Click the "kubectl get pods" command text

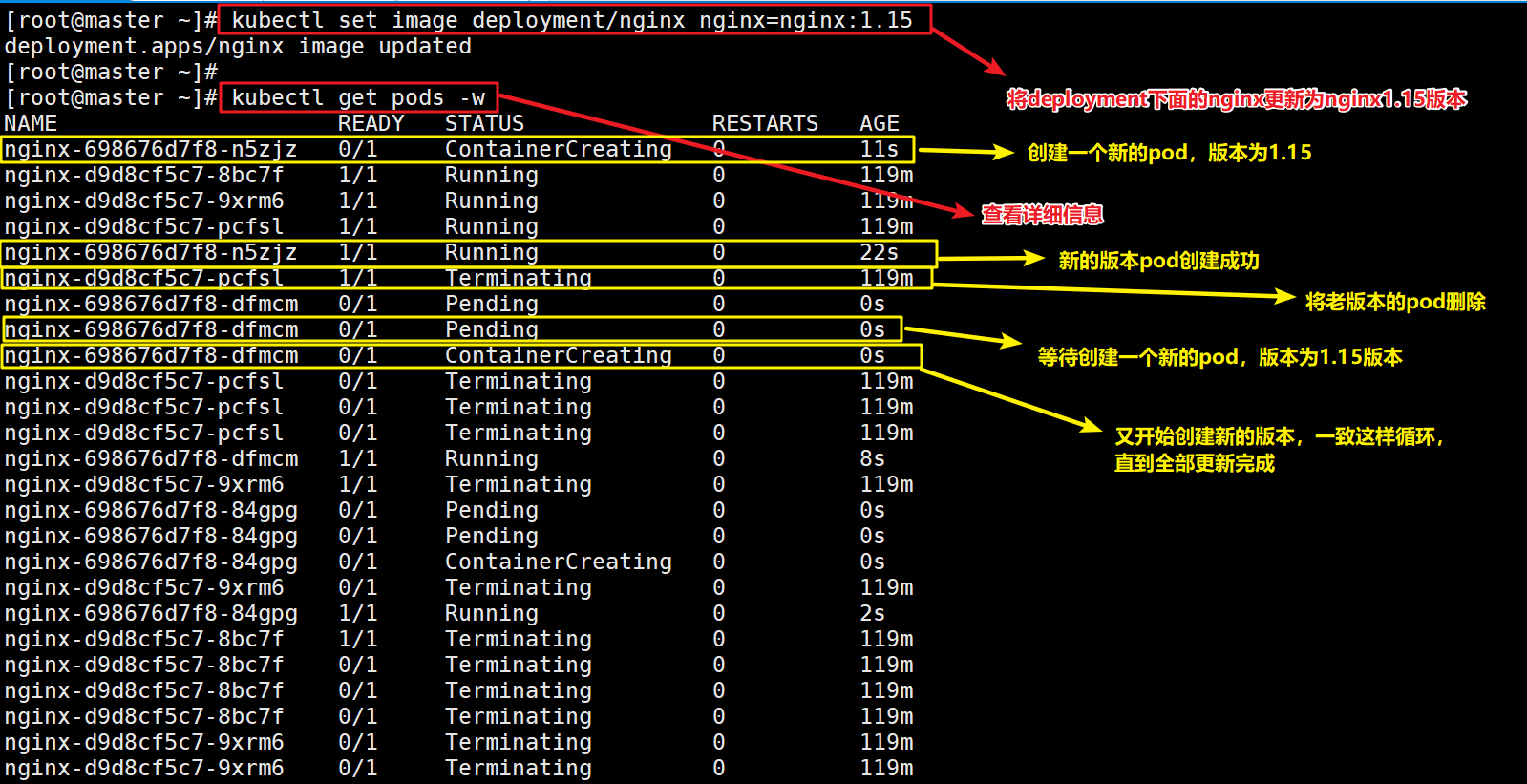click(x=338, y=97)
